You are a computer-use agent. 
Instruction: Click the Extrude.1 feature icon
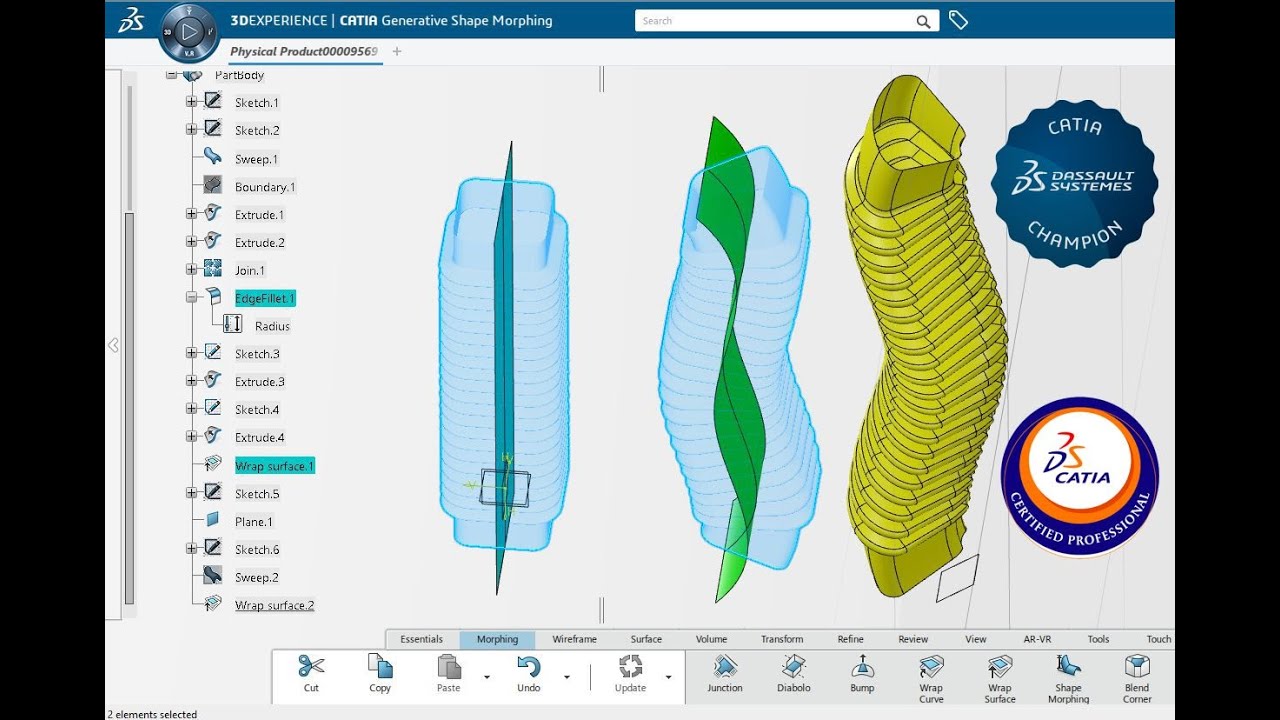(x=213, y=213)
